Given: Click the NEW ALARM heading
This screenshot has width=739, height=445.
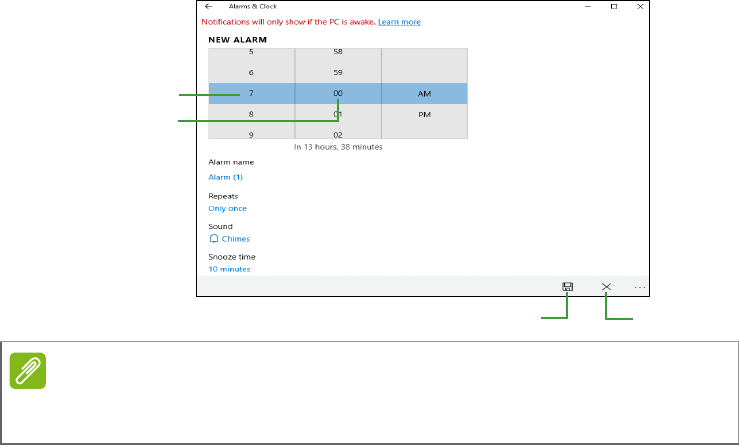Looking at the screenshot, I should tap(238, 40).
